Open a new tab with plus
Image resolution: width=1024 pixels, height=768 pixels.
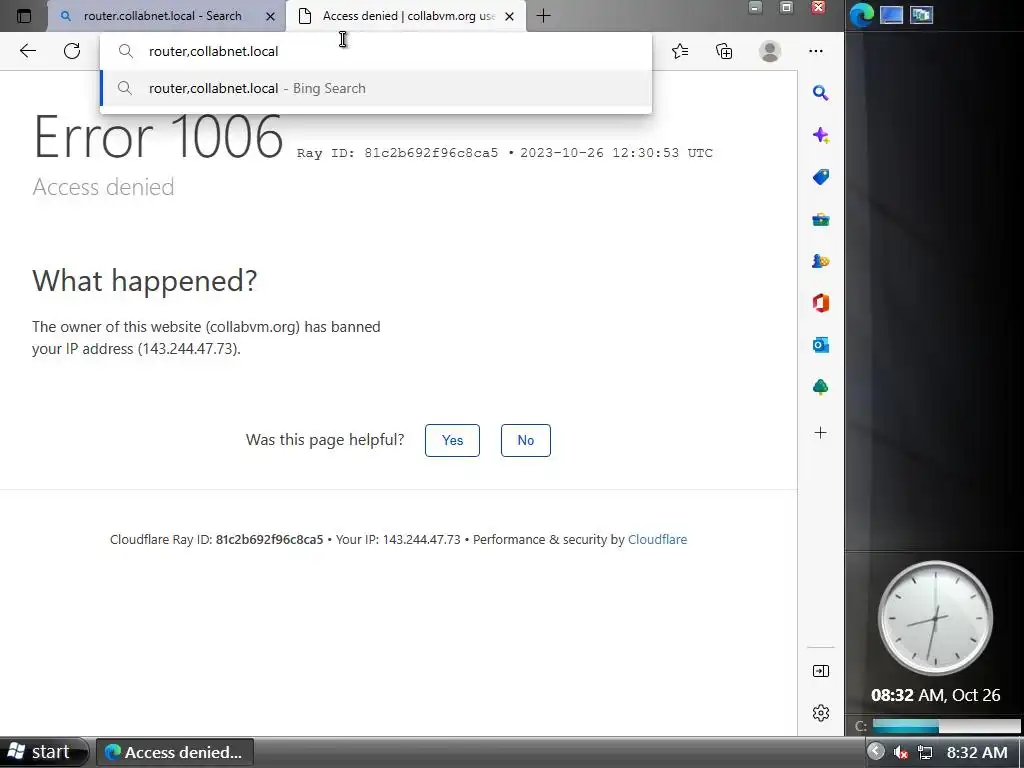coord(543,16)
